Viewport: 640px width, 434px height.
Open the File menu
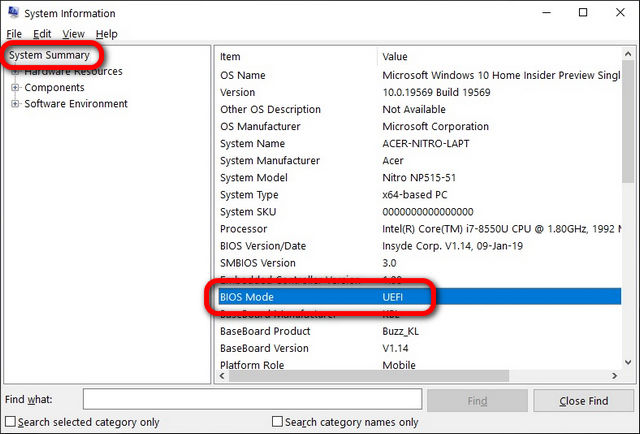(x=14, y=34)
